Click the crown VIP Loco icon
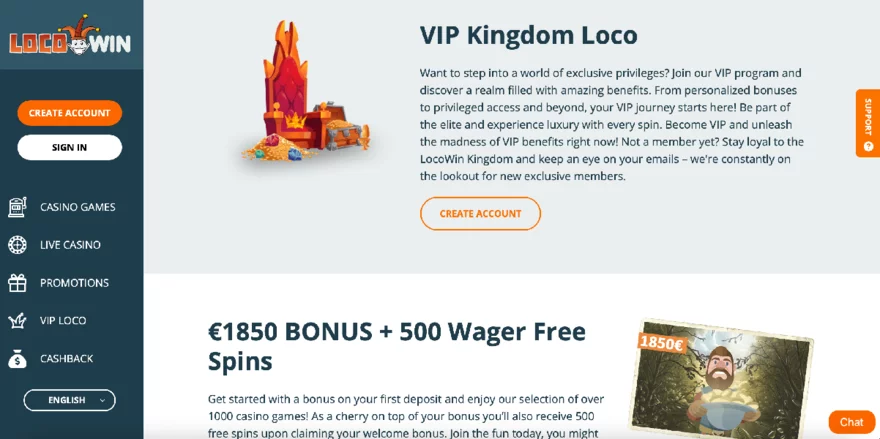 (x=17, y=321)
